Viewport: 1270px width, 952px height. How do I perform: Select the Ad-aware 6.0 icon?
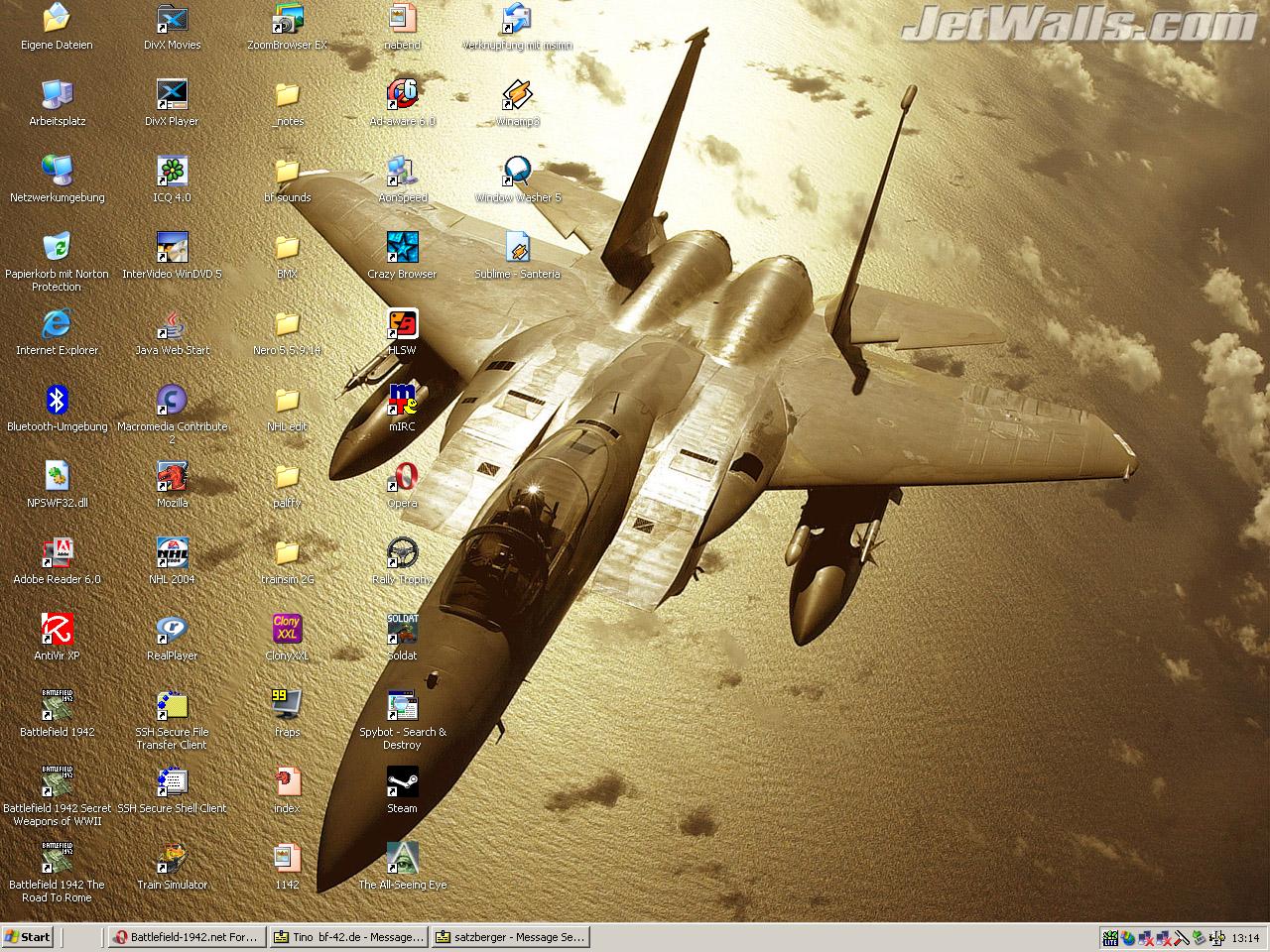[x=402, y=95]
